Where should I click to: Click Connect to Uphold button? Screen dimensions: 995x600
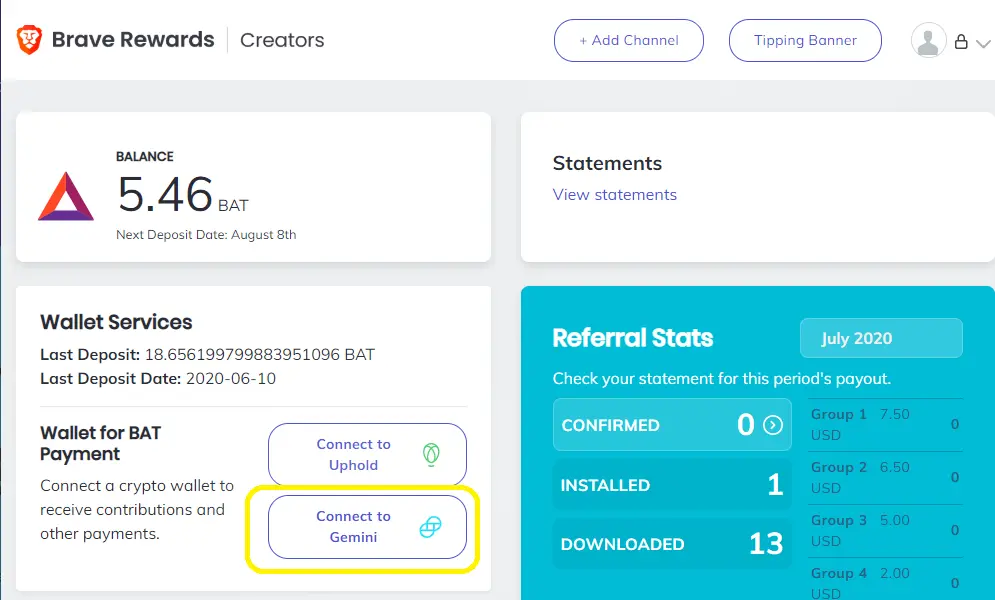(x=367, y=455)
